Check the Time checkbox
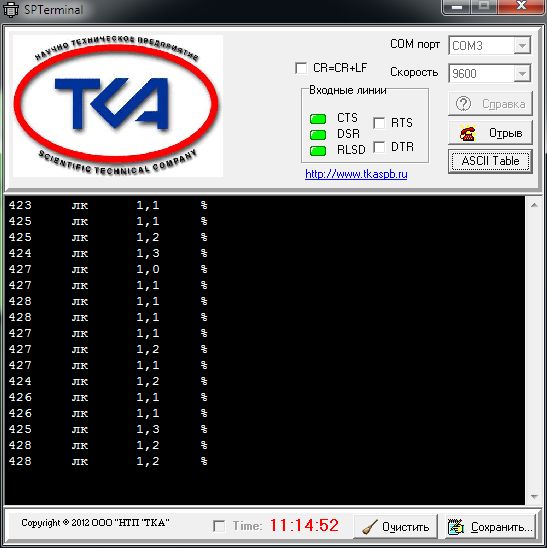Screen dimensions: 547x548 [x=219, y=526]
